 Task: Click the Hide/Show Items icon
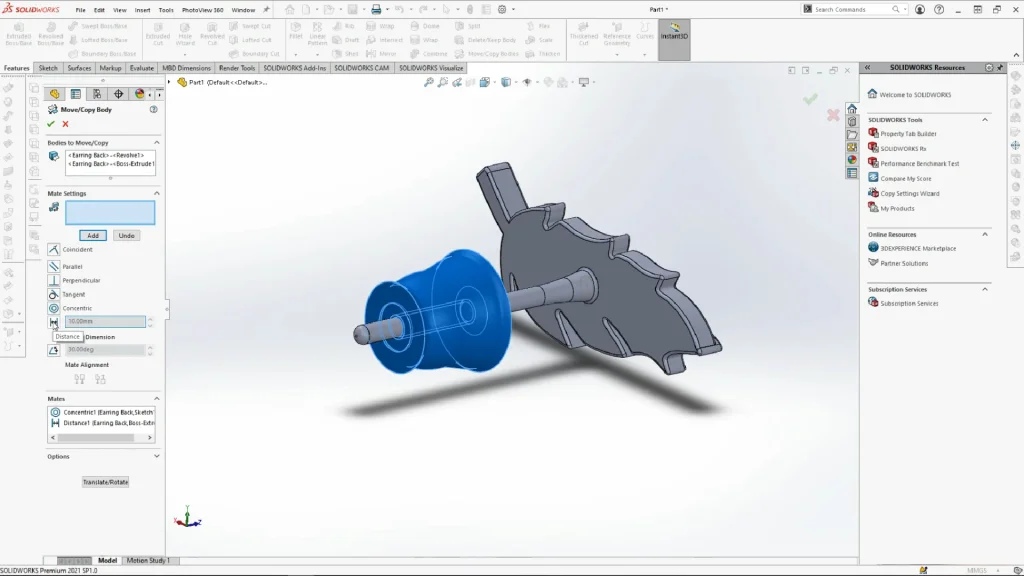pyautogui.click(x=527, y=82)
